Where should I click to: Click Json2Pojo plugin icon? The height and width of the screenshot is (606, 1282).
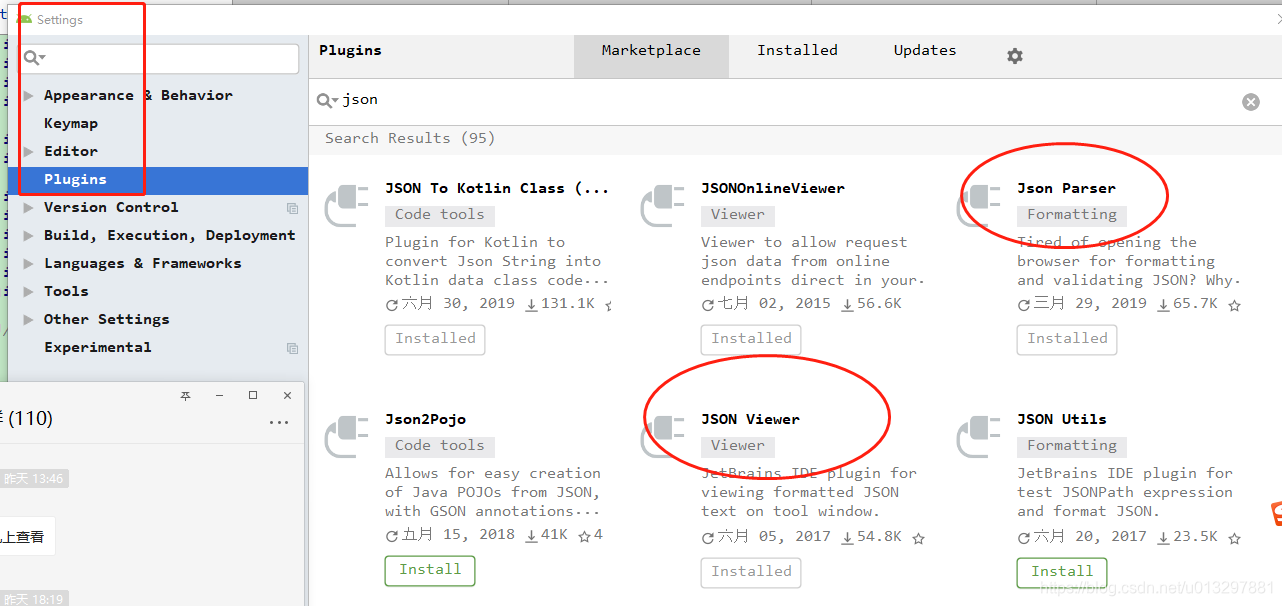coord(347,437)
